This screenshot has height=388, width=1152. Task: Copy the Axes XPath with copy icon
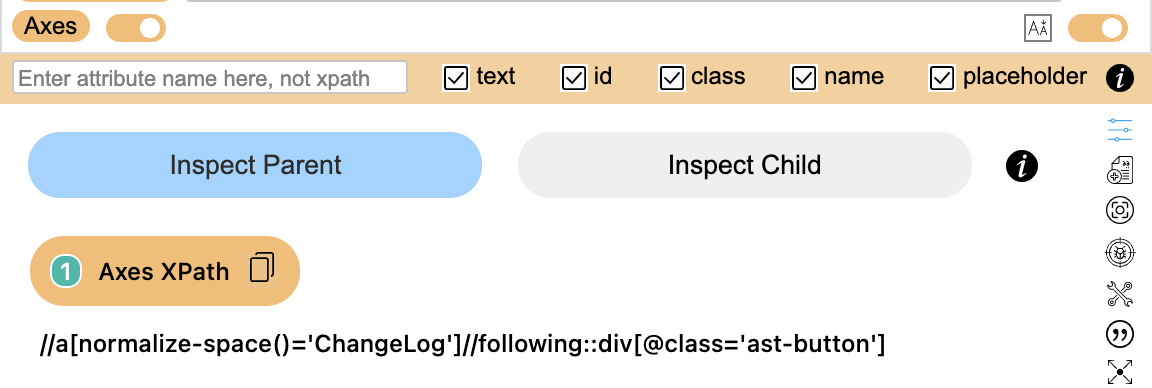[262, 268]
